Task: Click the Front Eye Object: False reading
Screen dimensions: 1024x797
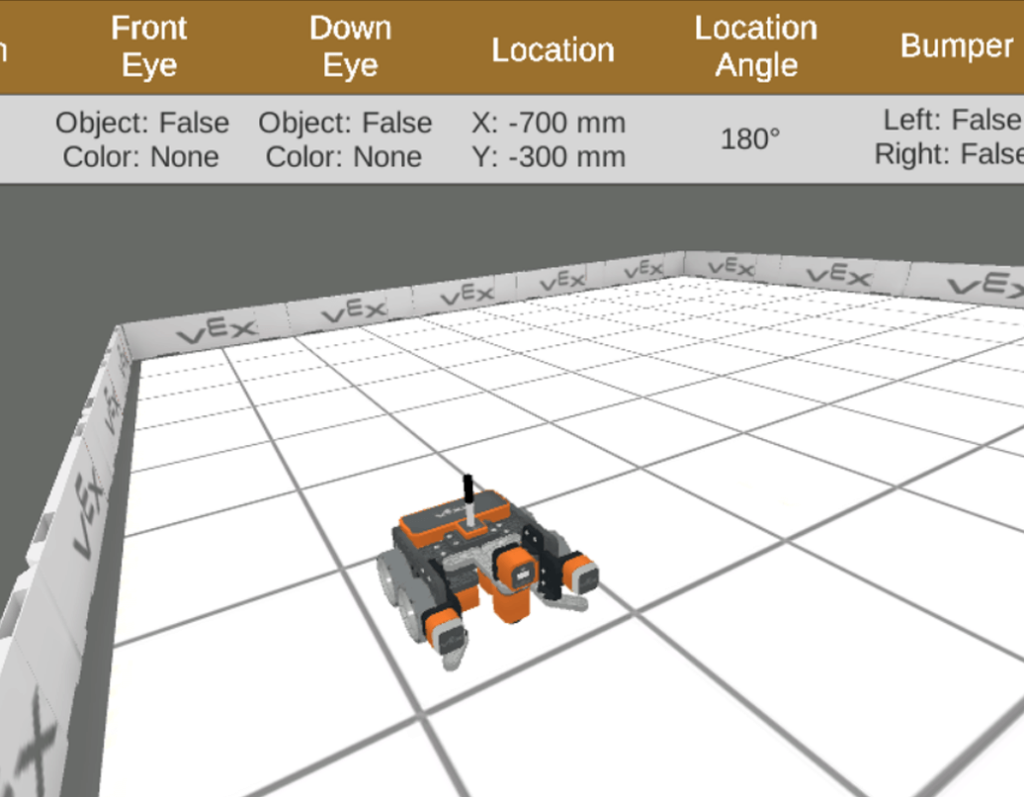Action: tap(142, 123)
